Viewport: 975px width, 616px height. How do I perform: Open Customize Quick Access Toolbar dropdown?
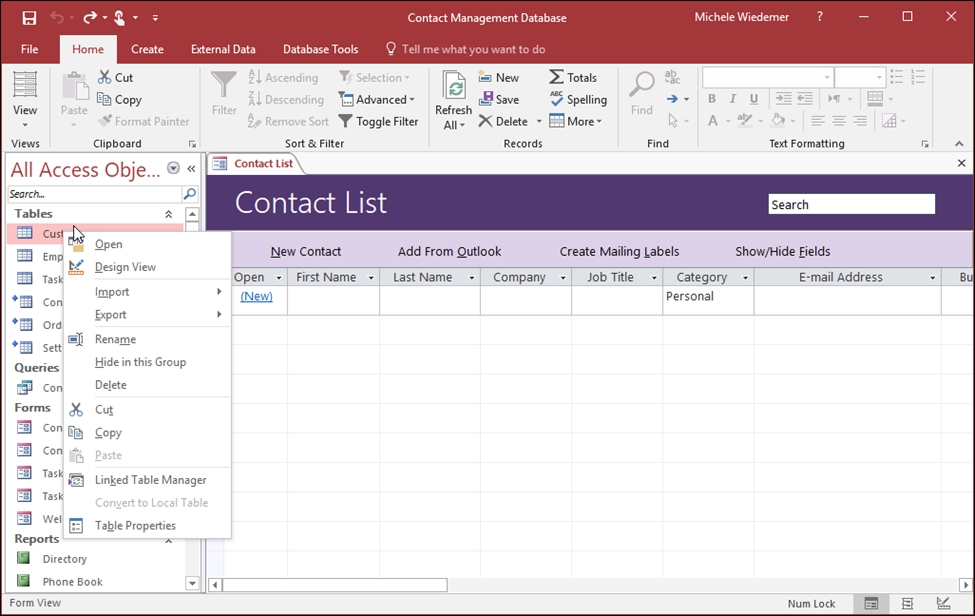pos(155,18)
